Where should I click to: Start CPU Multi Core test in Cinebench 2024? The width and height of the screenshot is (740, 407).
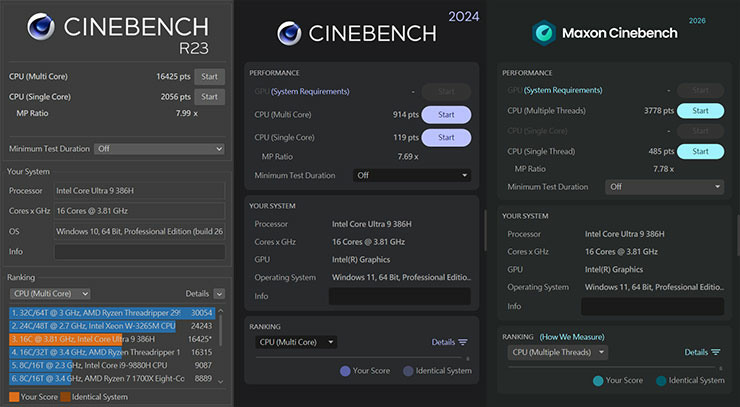click(x=446, y=115)
